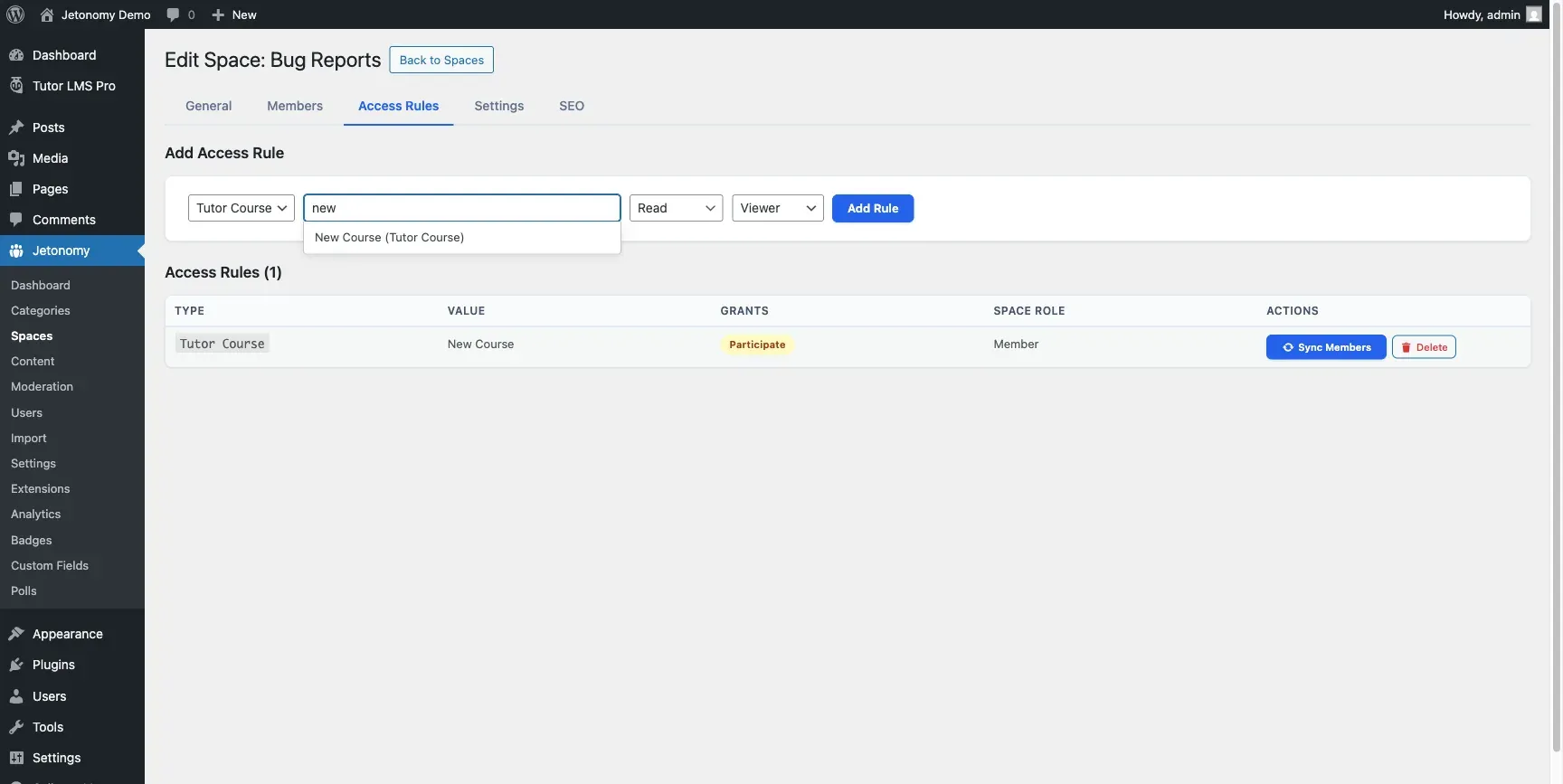Image resolution: width=1563 pixels, height=784 pixels.
Task: Click the GRANTS column header
Action: pyautogui.click(x=744, y=310)
